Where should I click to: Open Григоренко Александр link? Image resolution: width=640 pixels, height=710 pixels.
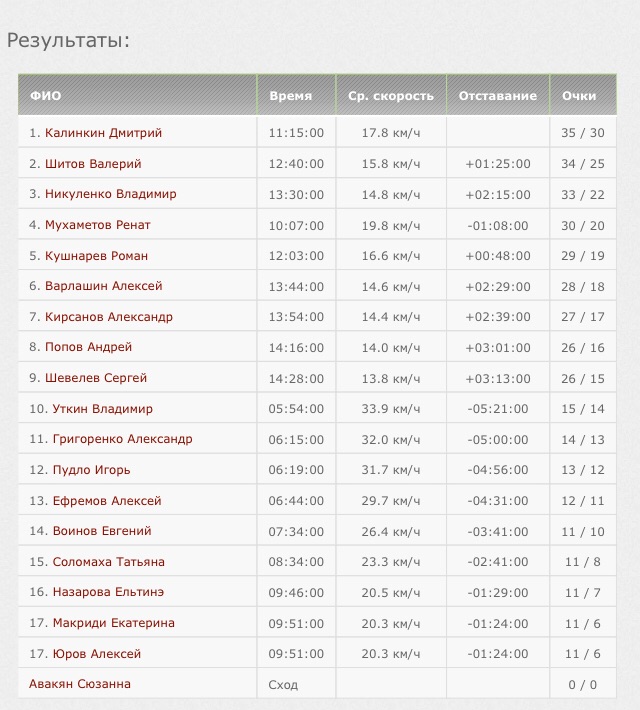pos(122,439)
